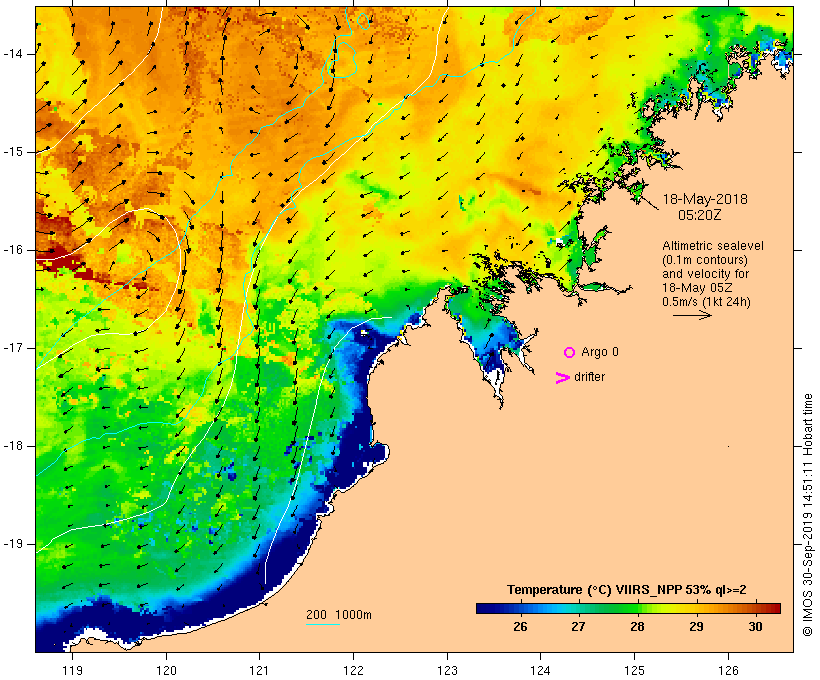Image resolution: width=820 pixels, height=680 pixels.
Task: Click the 126 longitude axis label
Action: click(x=728, y=670)
